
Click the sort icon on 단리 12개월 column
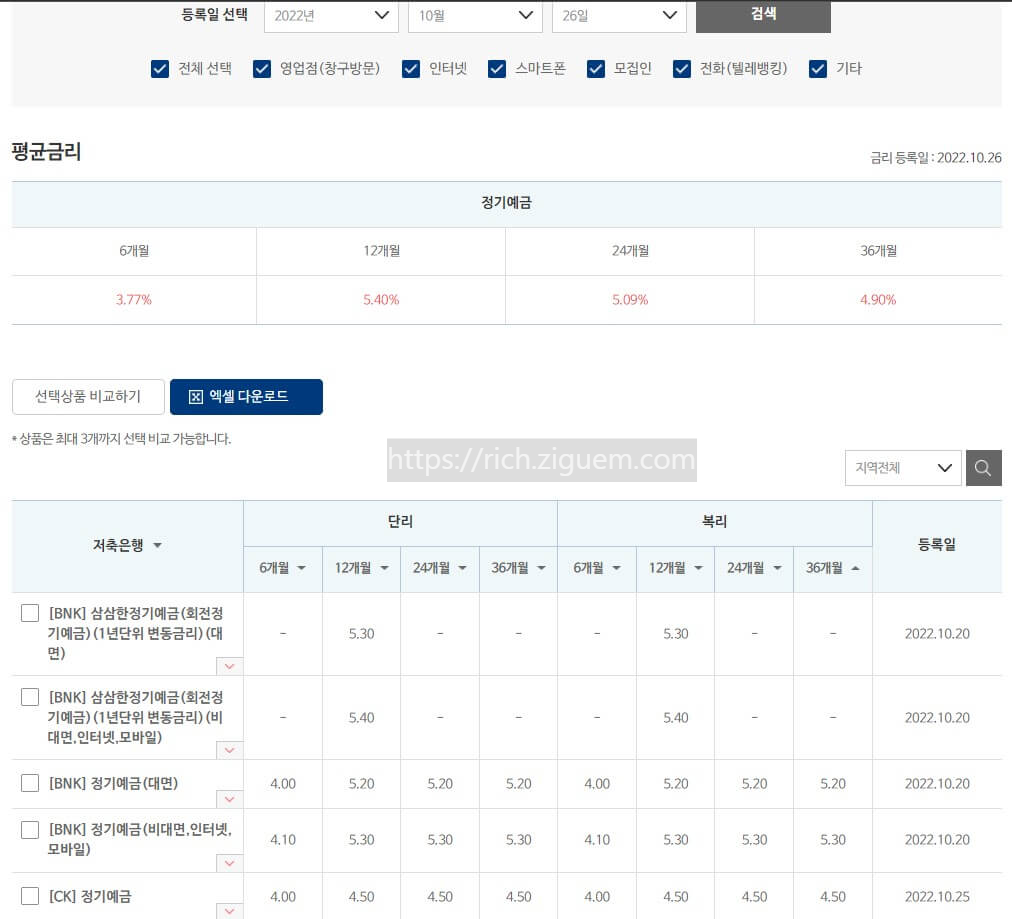386,568
